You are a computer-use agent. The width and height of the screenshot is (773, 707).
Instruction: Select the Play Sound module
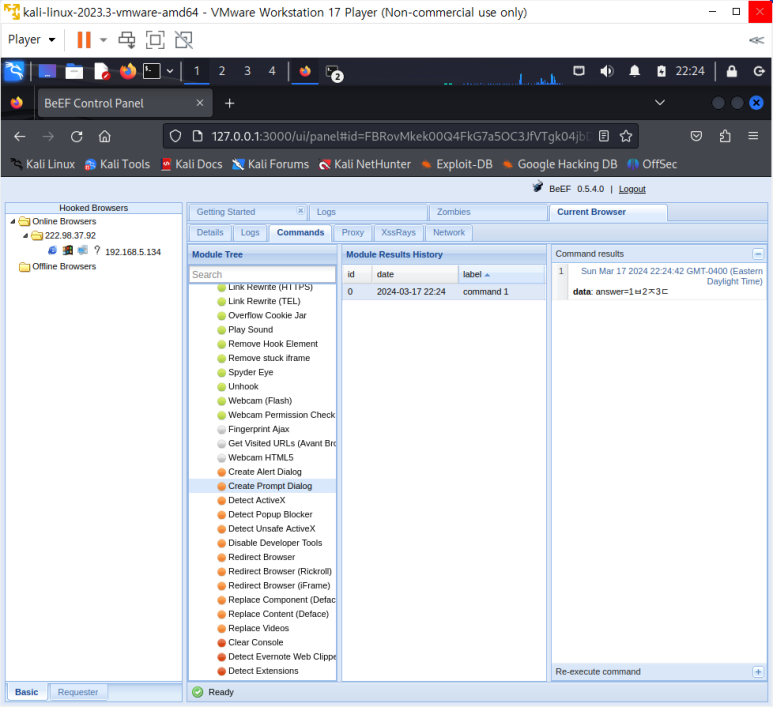[x=250, y=330]
